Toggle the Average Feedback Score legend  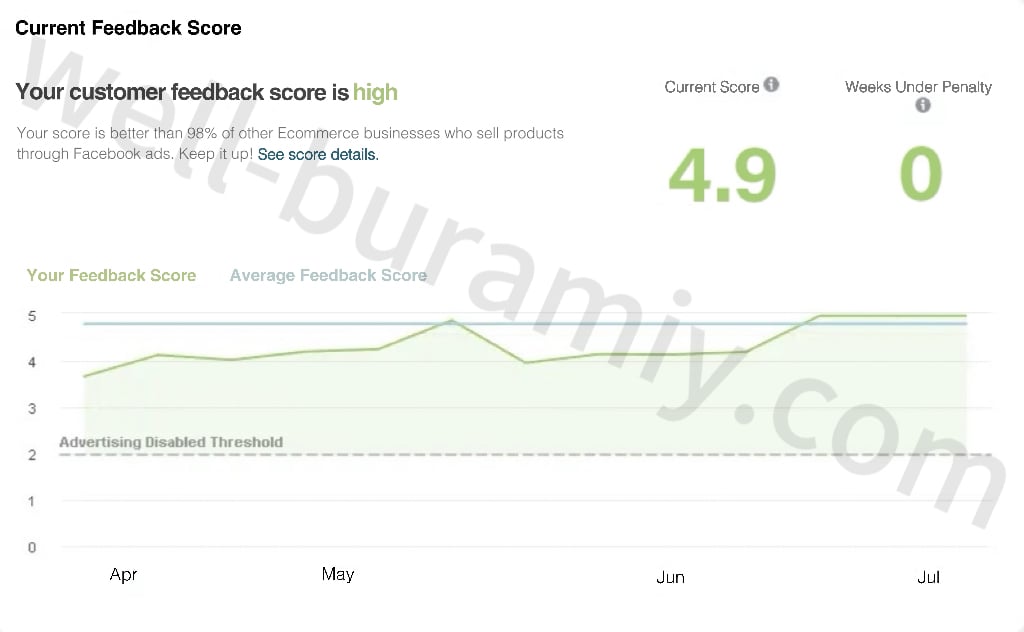click(328, 275)
